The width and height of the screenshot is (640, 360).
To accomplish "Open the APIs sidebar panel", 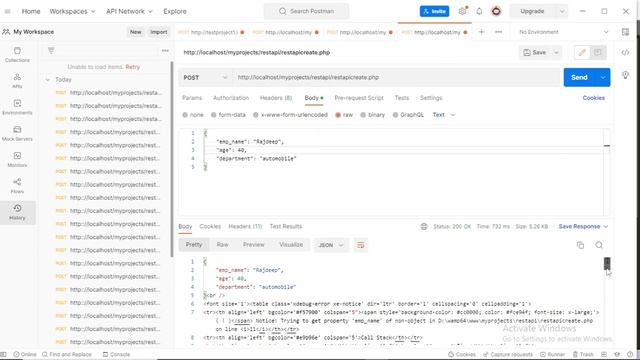I will (x=17, y=81).
